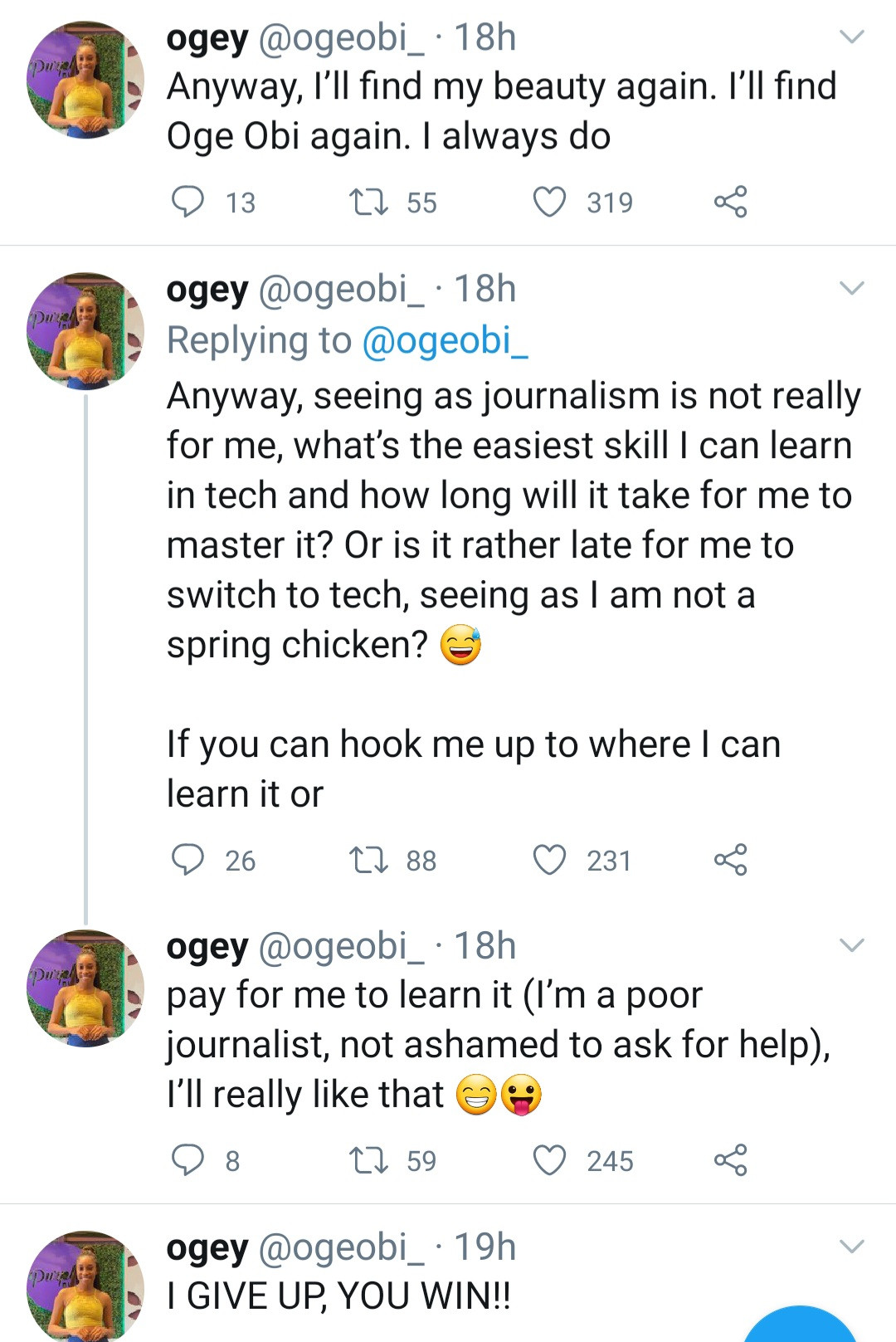Open the @ogeobi_ mention after "Replying to"
The width and height of the screenshot is (896, 1342).
[446, 340]
